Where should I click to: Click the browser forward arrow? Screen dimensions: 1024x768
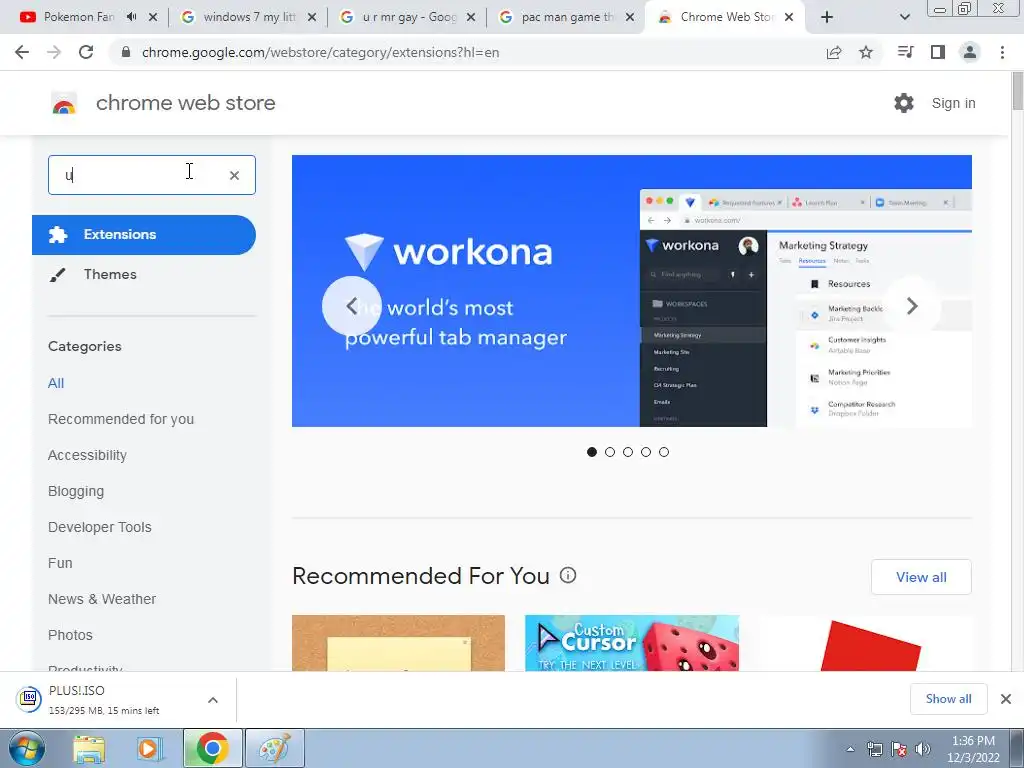pyautogui.click(x=54, y=52)
